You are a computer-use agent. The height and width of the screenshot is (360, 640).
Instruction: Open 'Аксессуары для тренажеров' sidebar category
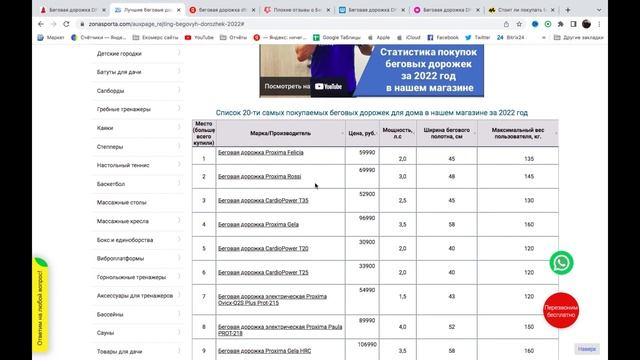135,296
